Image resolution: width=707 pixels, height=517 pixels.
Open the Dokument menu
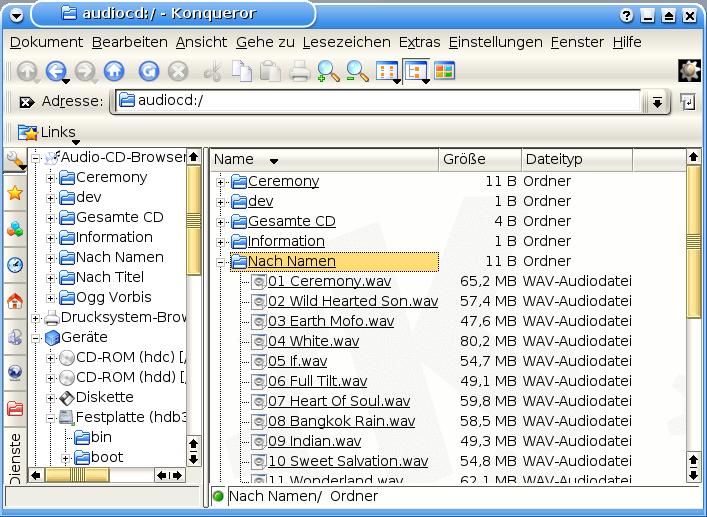tap(46, 42)
